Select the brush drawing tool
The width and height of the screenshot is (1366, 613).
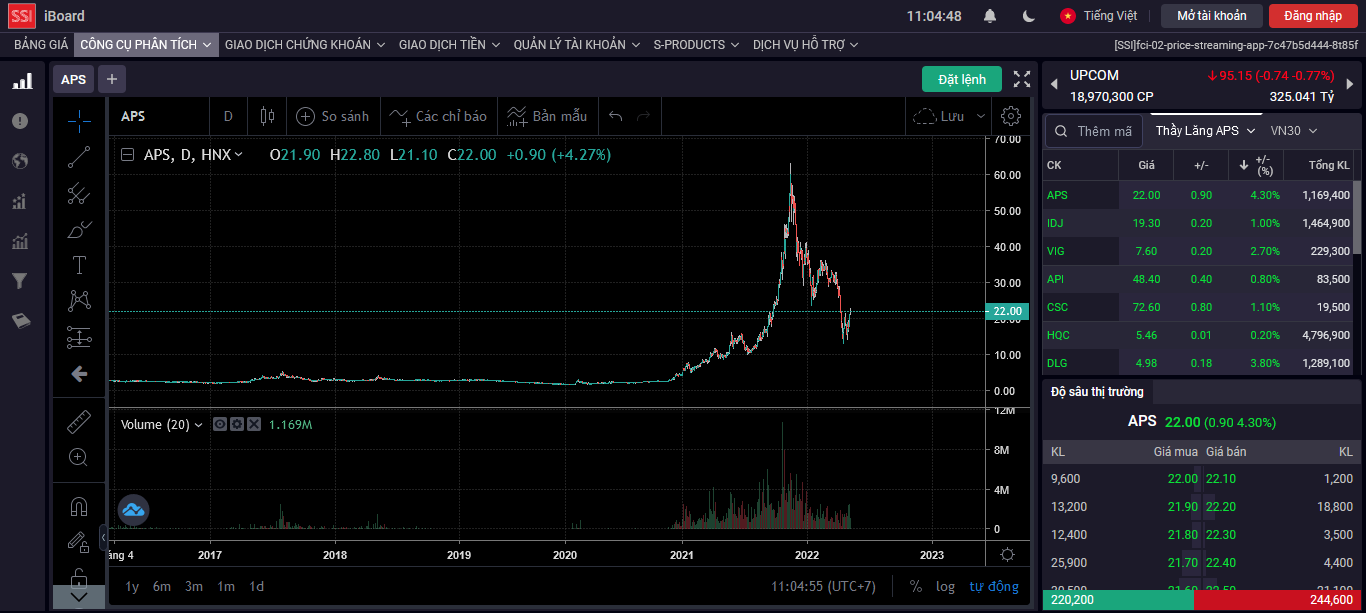[79, 230]
